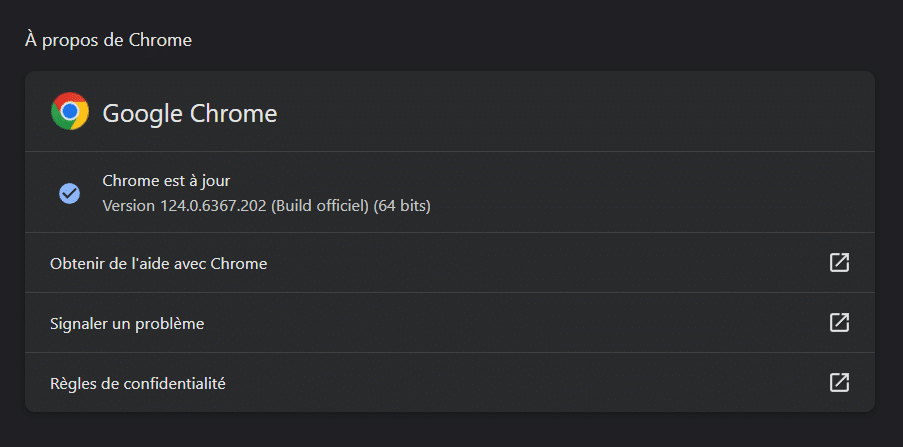Open Règles de confidentialité
Viewport: 903px width, 447px height.
pyautogui.click(x=450, y=382)
